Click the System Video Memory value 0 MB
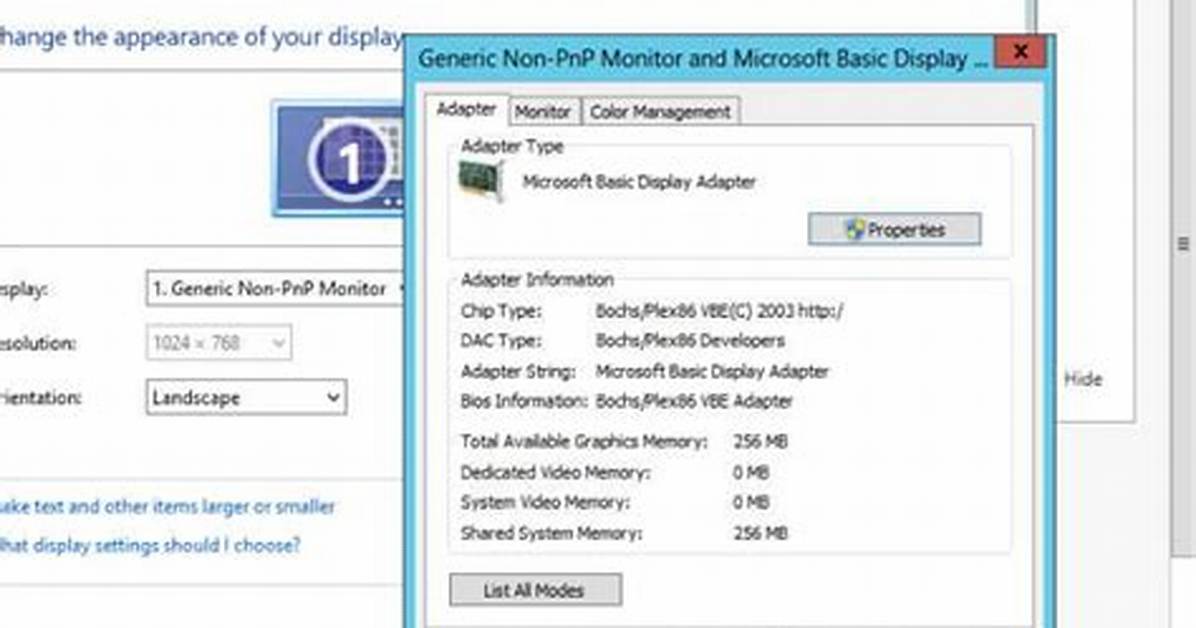1196x628 pixels. 751,503
